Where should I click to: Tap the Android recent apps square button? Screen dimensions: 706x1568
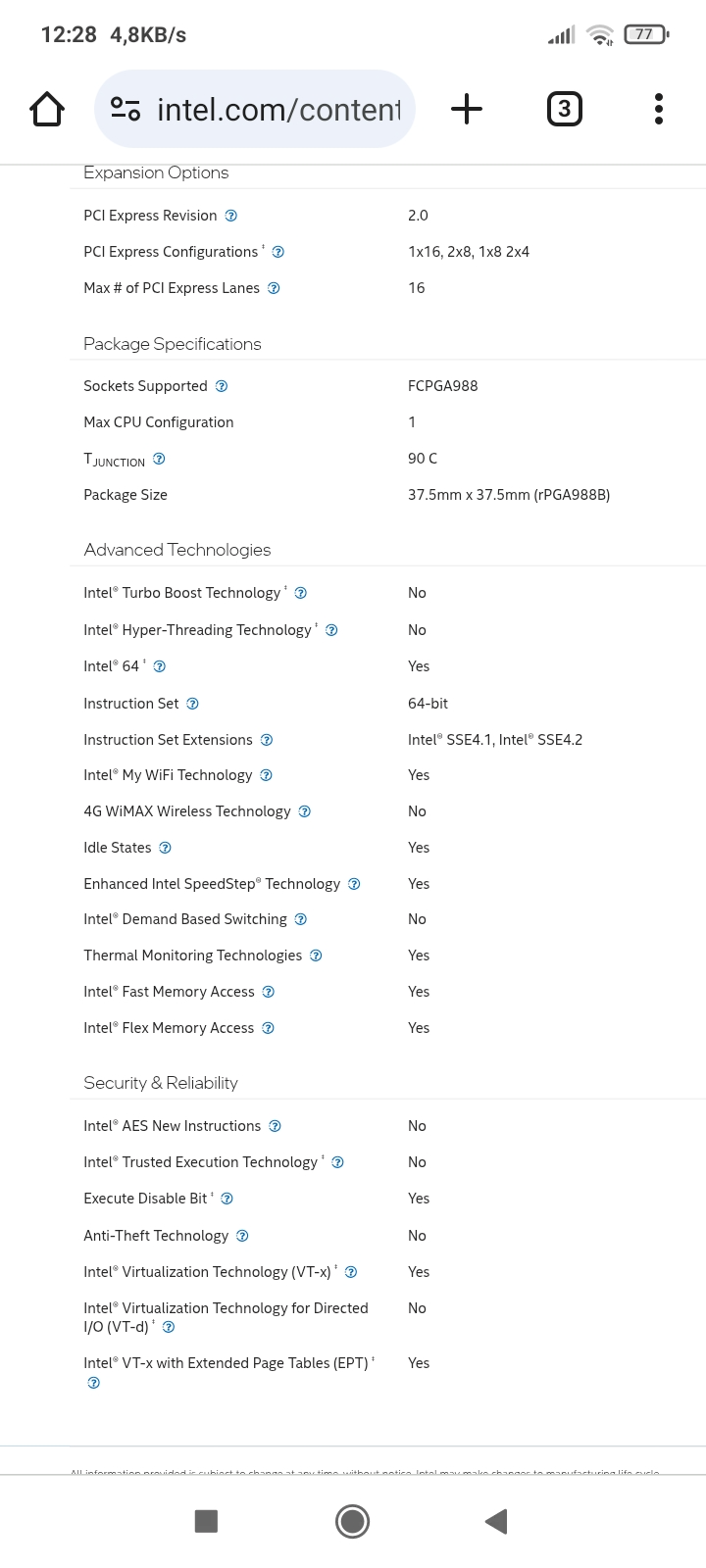point(206,1521)
